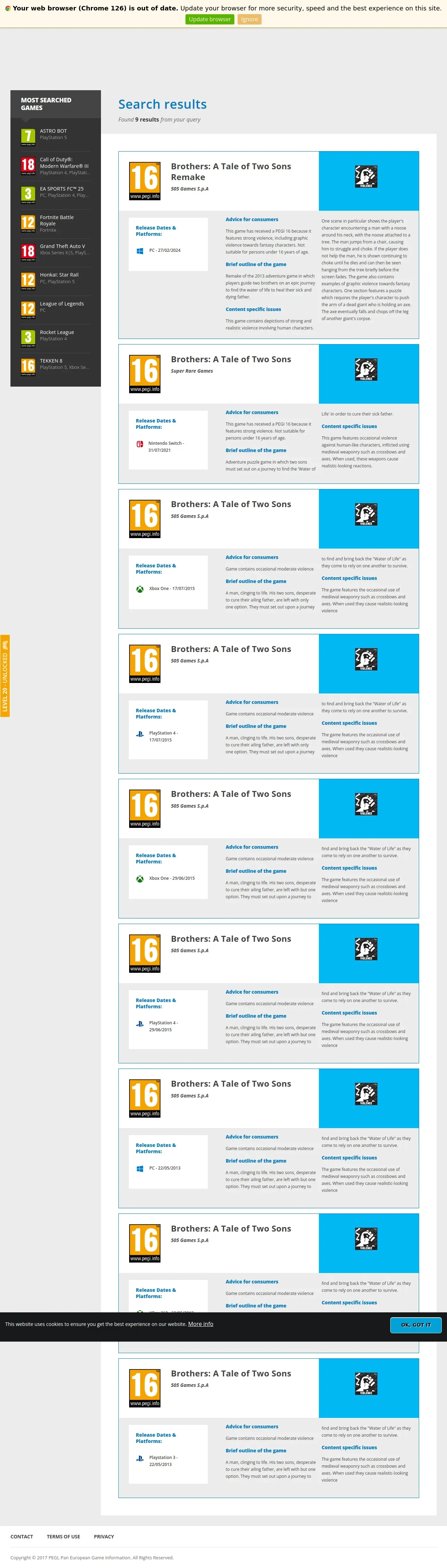
Task: Open the Privacy footer link
Action: (x=104, y=1536)
